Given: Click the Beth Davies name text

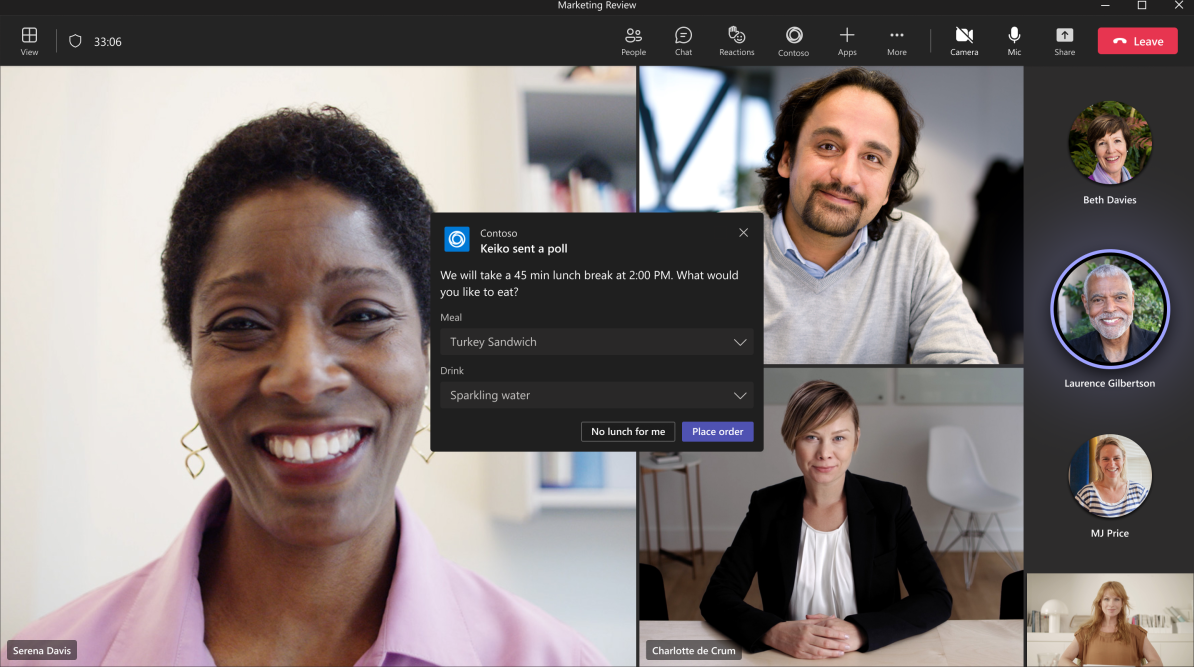Looking at the screenshot, I should pyautogui.click(x=1109, y=200).
